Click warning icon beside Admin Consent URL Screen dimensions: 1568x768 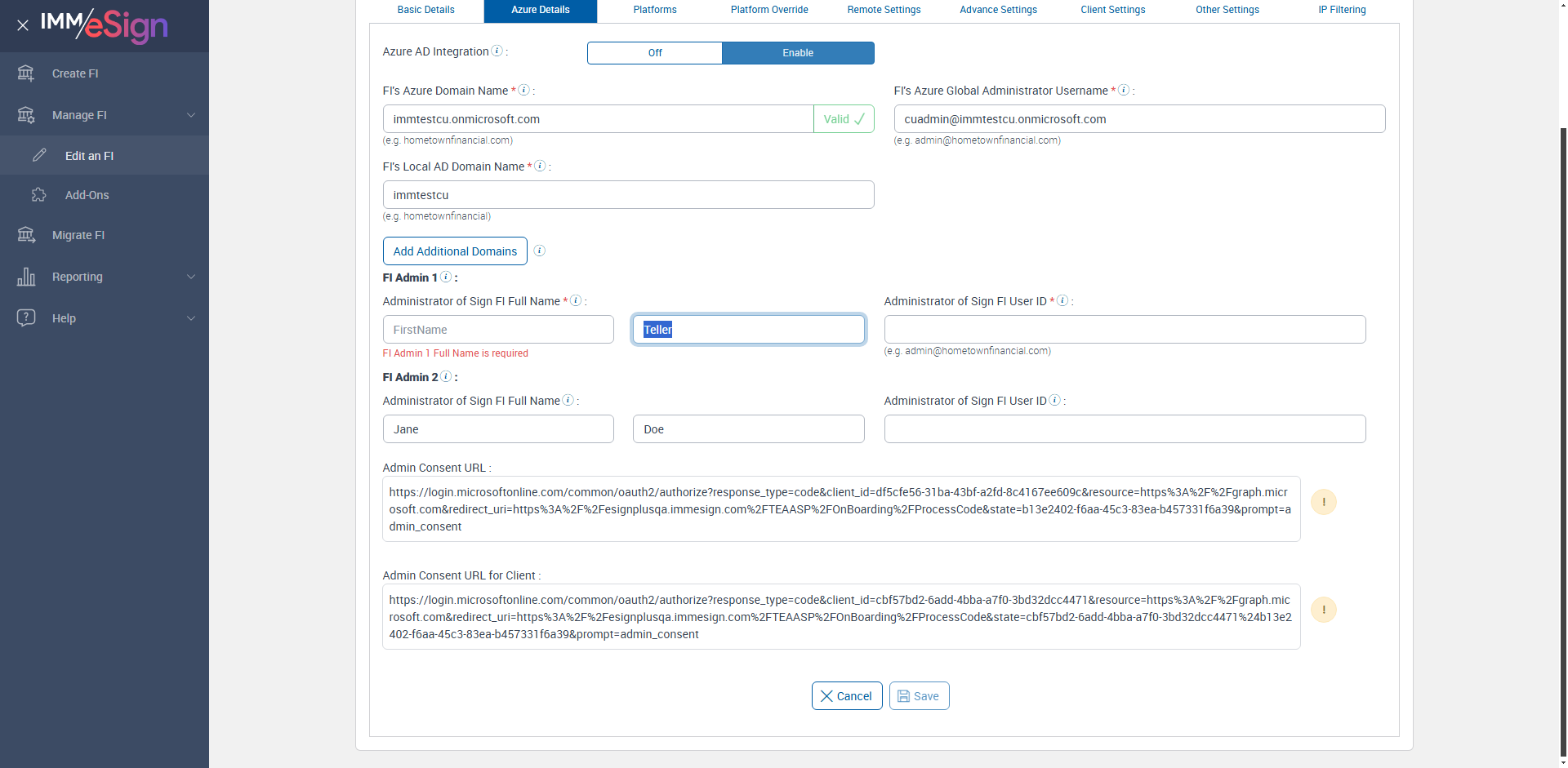tap(1324, 502)
